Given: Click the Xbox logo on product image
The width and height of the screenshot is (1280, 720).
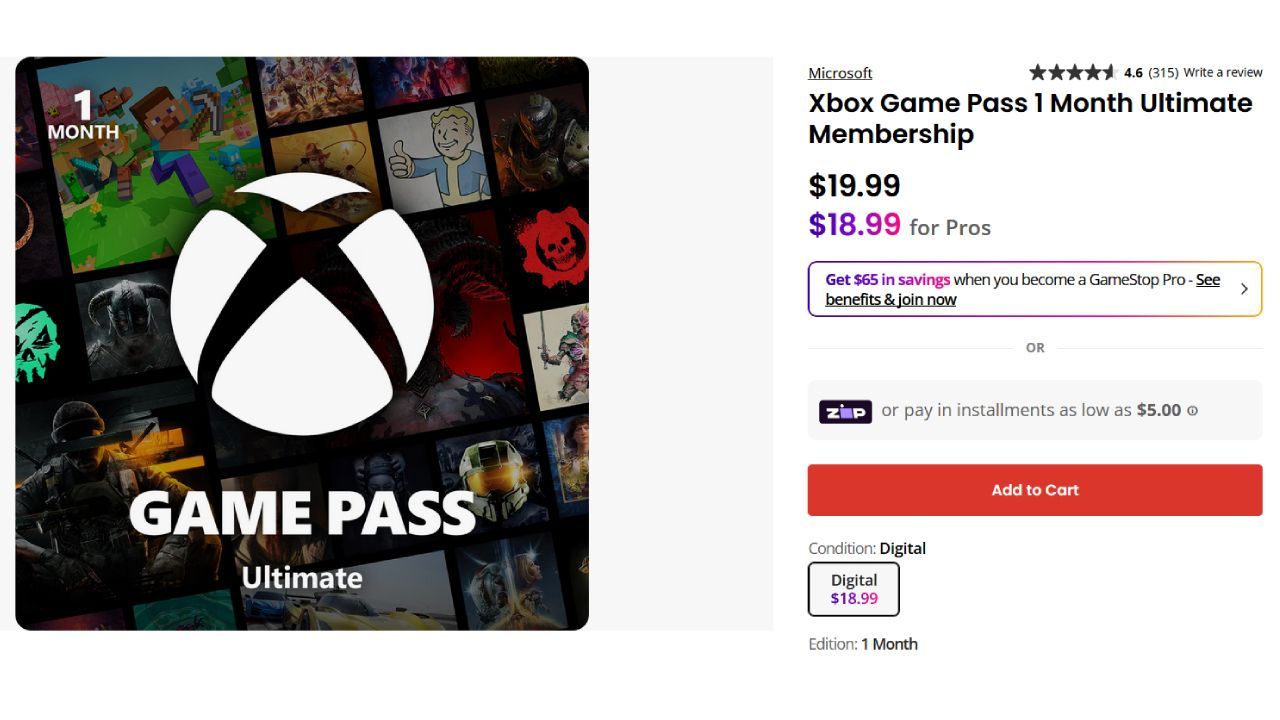Looking at the screenshot, I should click(x=302, y=305).
